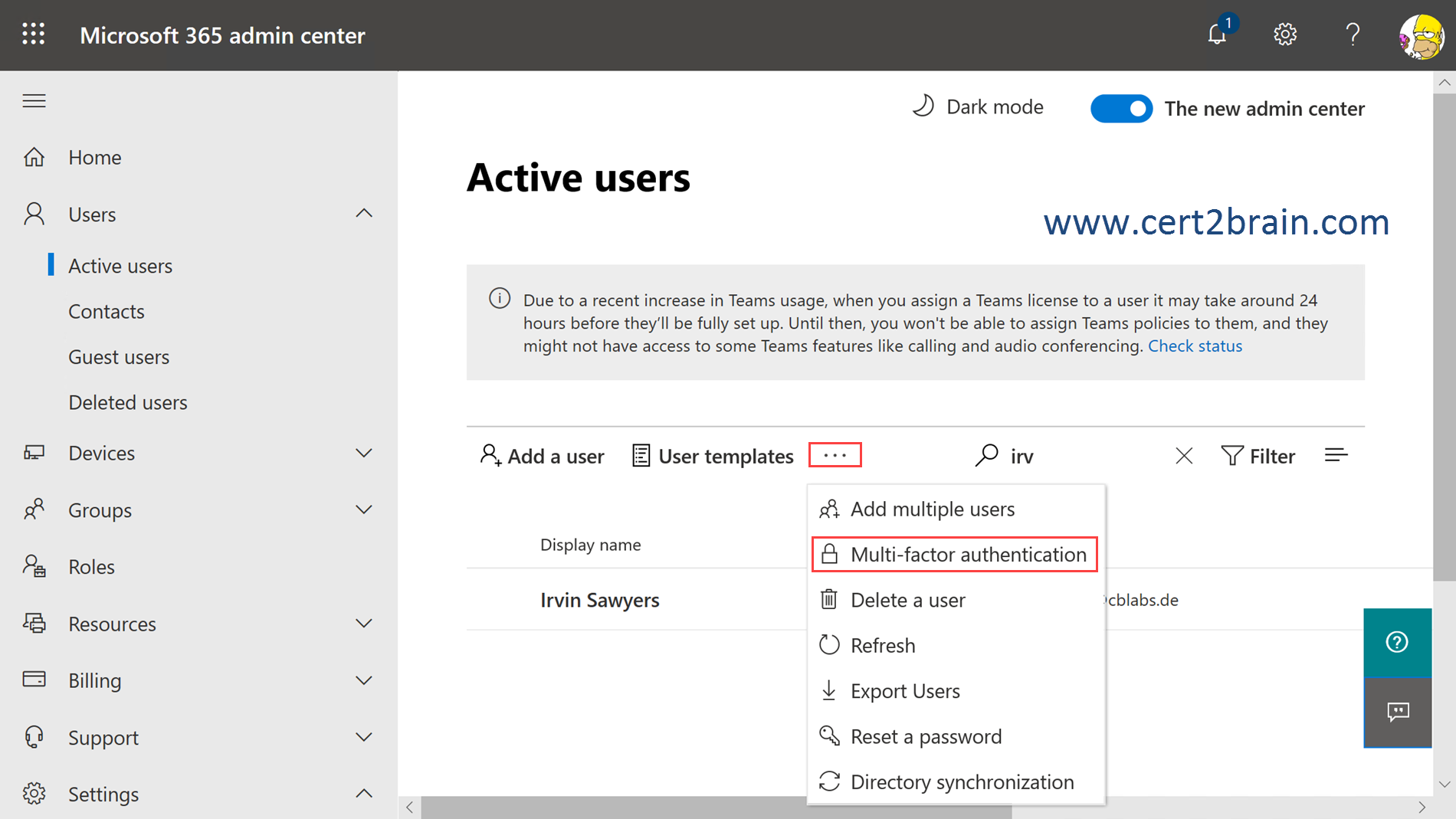Open user Irvin Sawyers

pos(600,600)
